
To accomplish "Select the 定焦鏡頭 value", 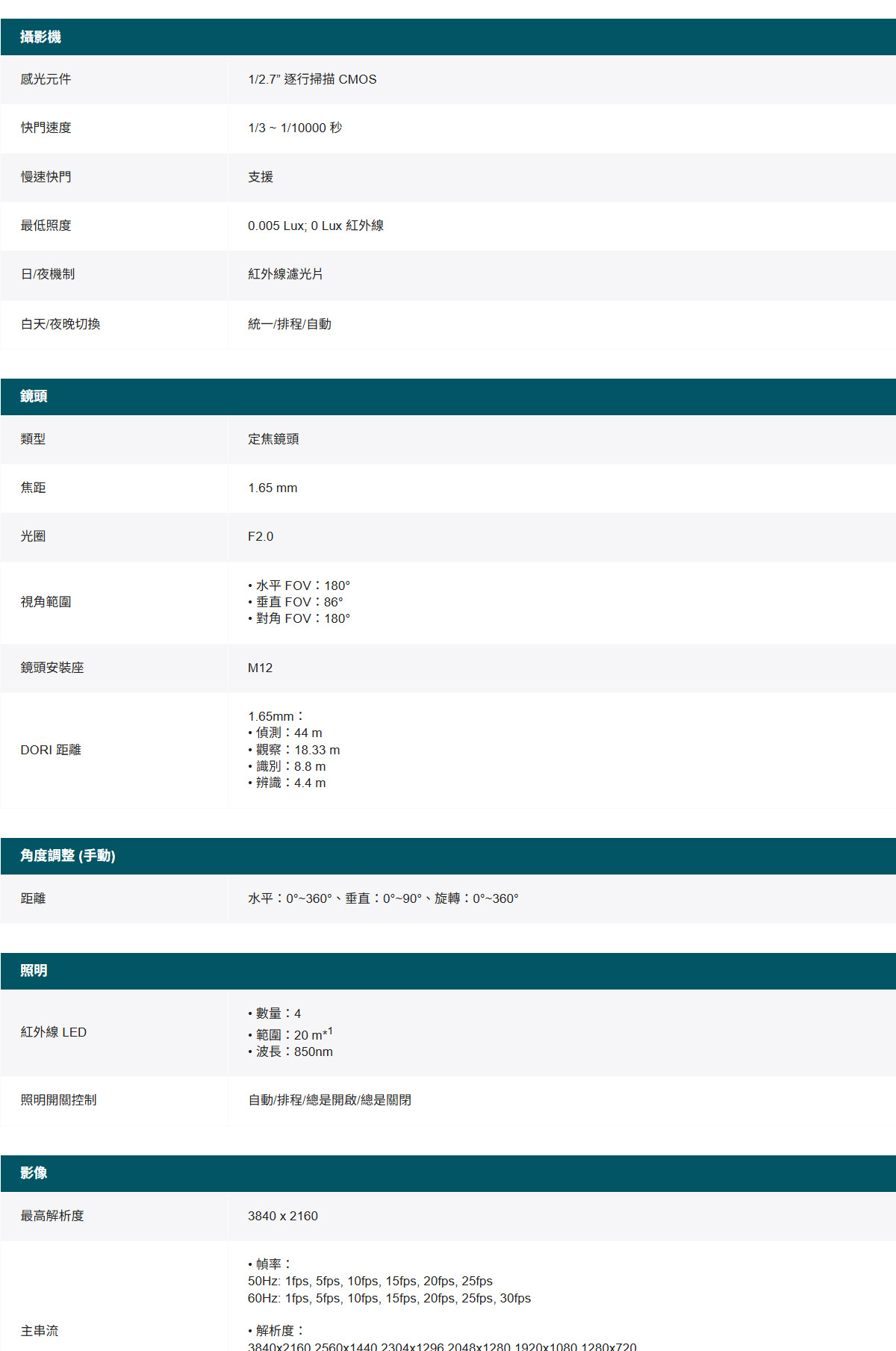I will click(x=273, y=439).
